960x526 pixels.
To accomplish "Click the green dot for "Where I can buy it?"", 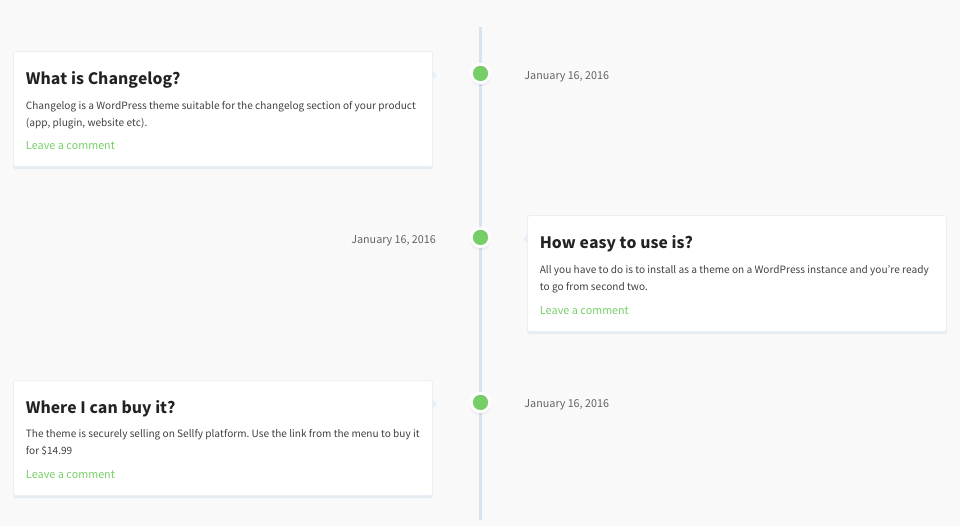I will click(480, 403).
